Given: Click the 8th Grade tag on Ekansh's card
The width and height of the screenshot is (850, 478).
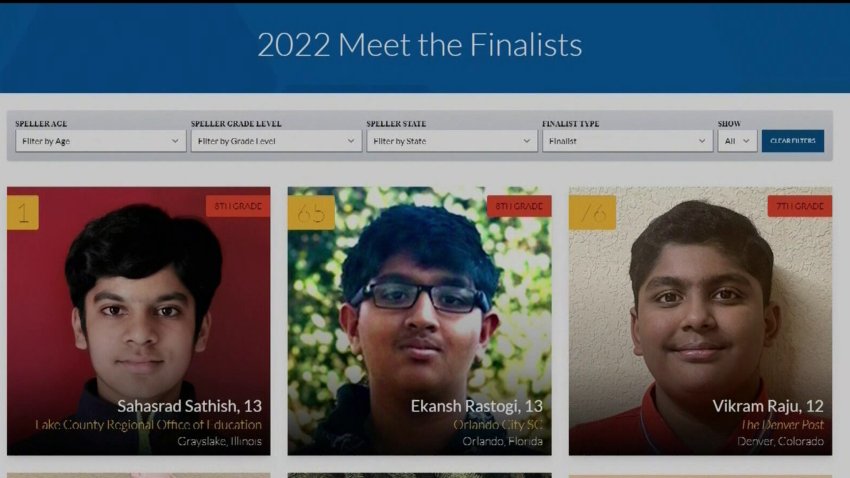Looking at the screenshot, I should point(519,206).
